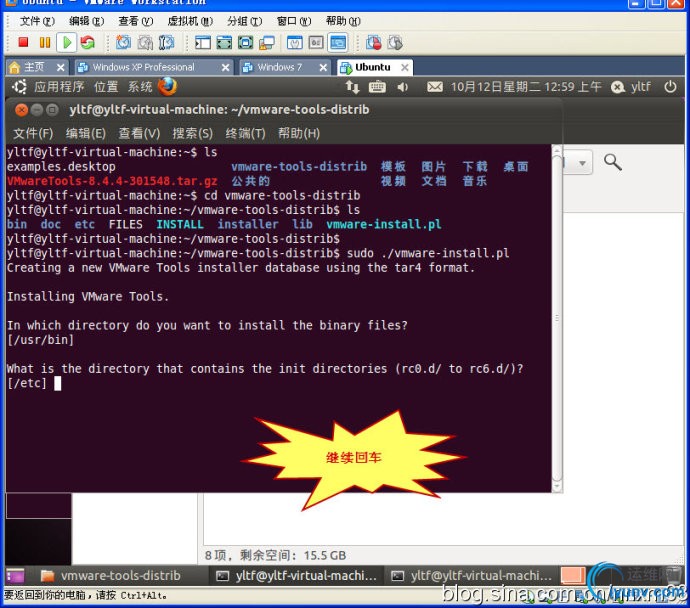Launch Firefox from the Ubuntu panel

pyautogui.click(x=167, y=87)
